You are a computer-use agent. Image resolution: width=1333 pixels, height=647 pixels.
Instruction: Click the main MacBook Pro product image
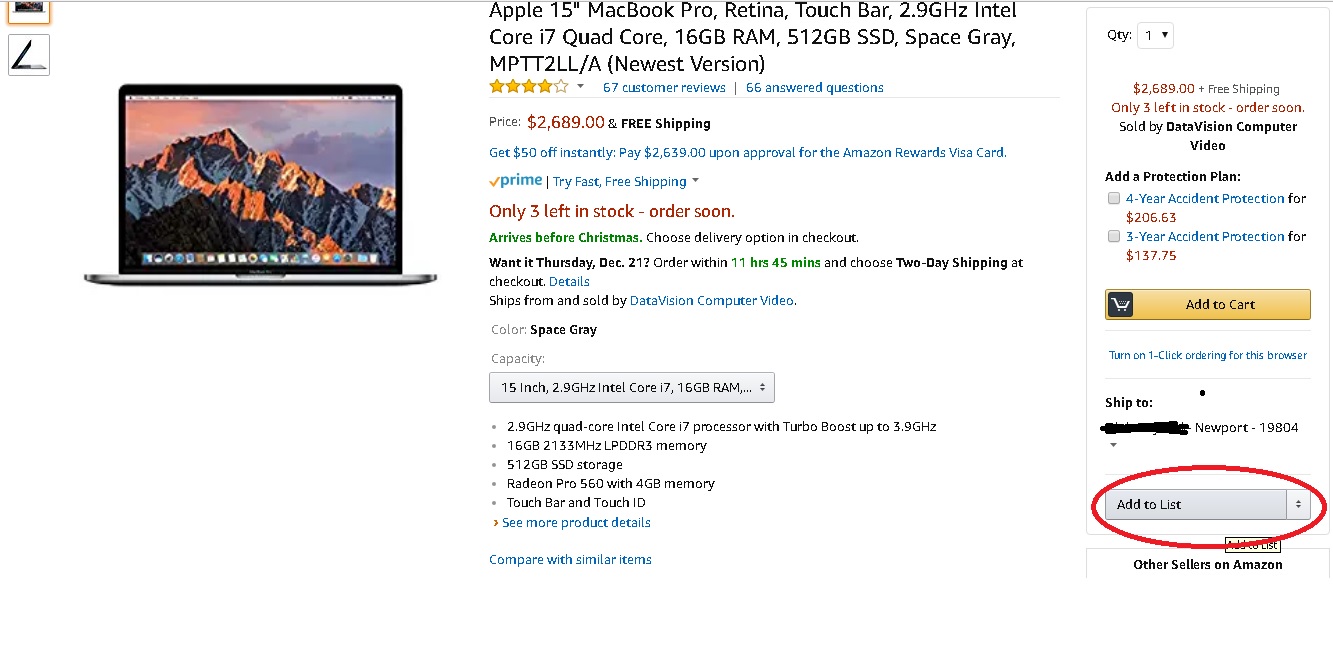261,183
